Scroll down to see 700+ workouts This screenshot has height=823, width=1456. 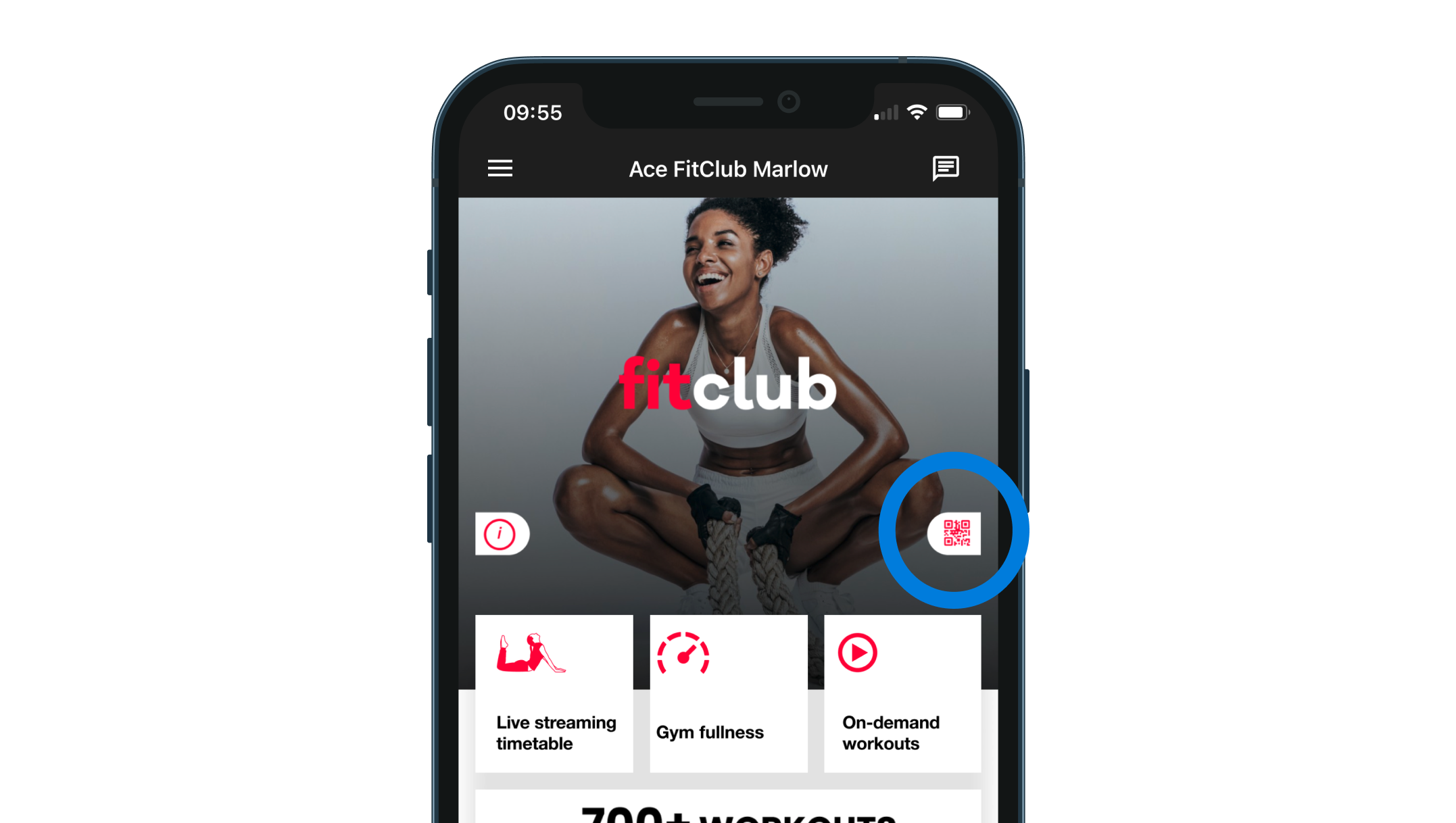(x=727, y=810)
